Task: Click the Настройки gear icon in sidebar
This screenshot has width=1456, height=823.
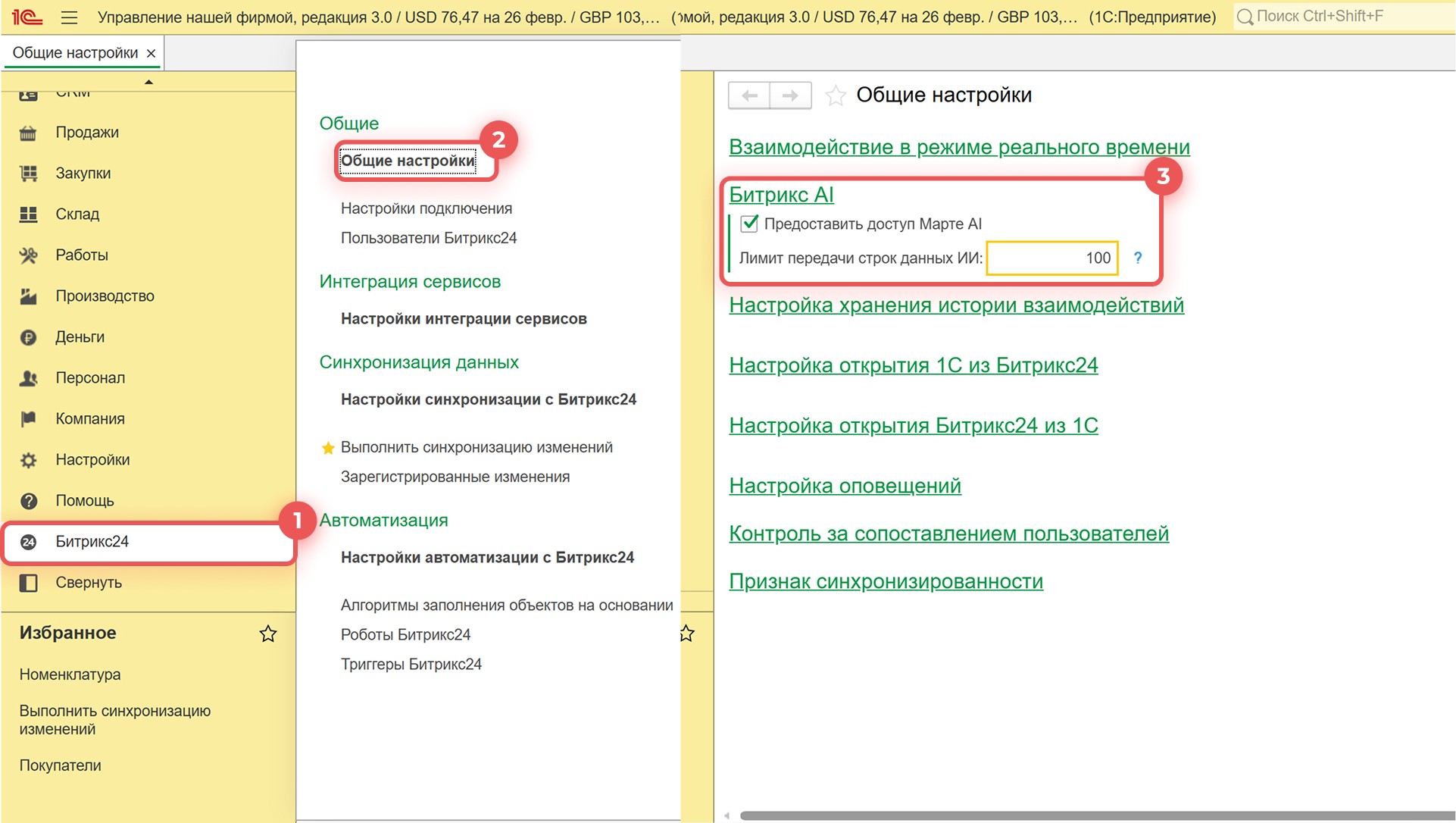Action: coord(29,460)
